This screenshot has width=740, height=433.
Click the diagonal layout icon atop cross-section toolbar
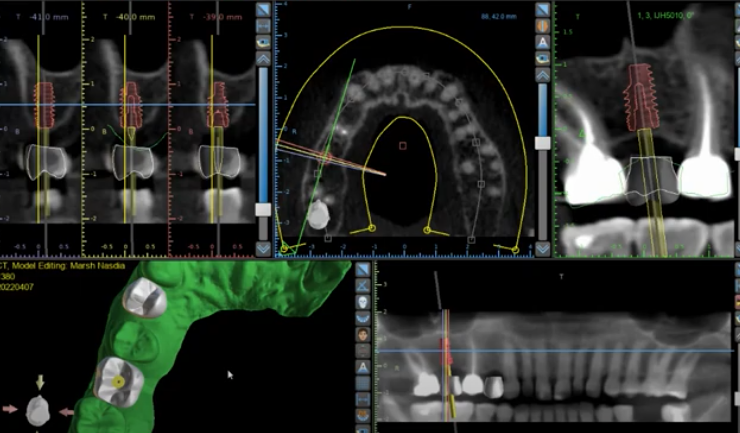264,10
